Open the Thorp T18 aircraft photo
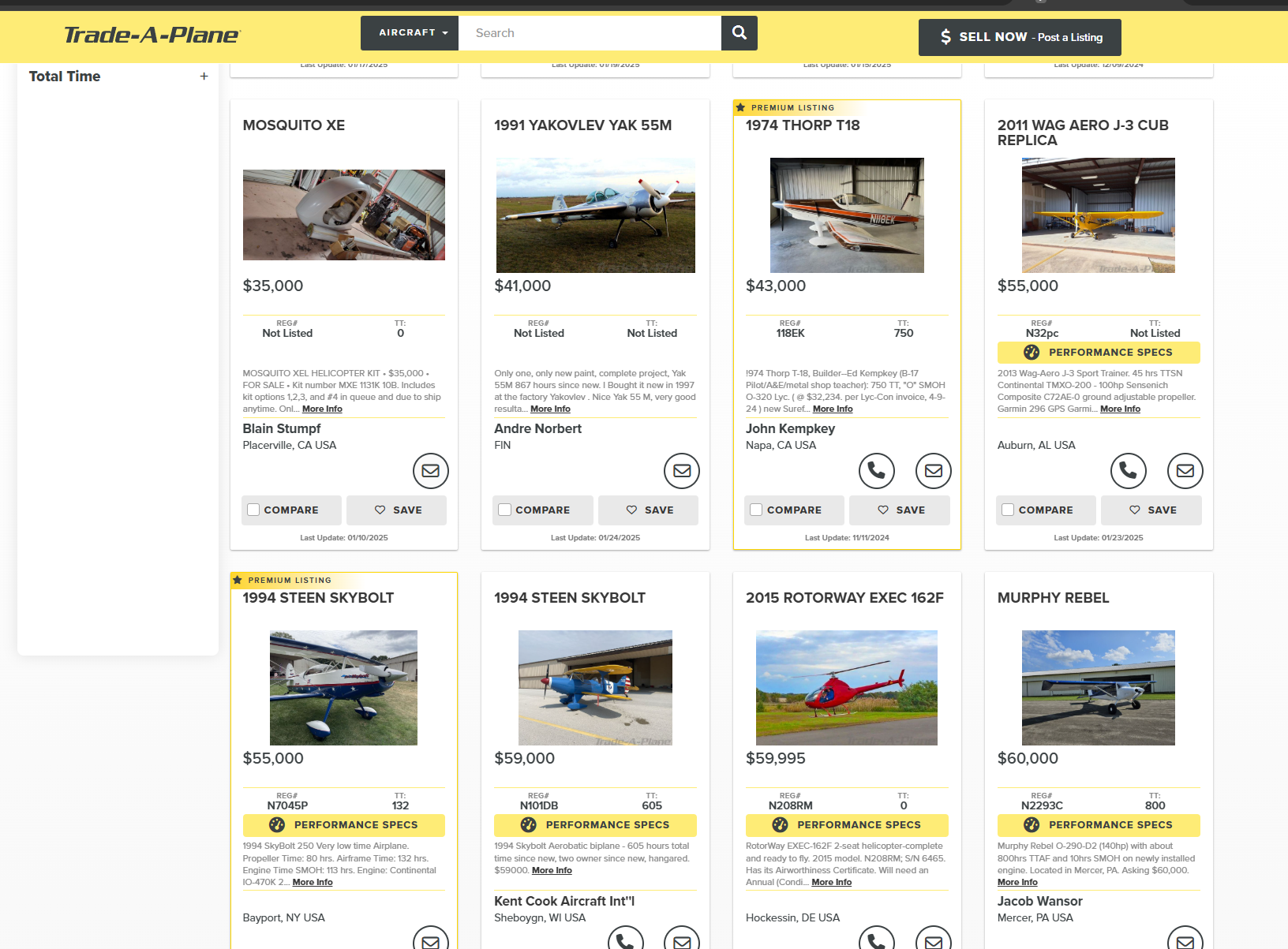The width and height of the screenshot is (1288, 949). click(847, 215)
